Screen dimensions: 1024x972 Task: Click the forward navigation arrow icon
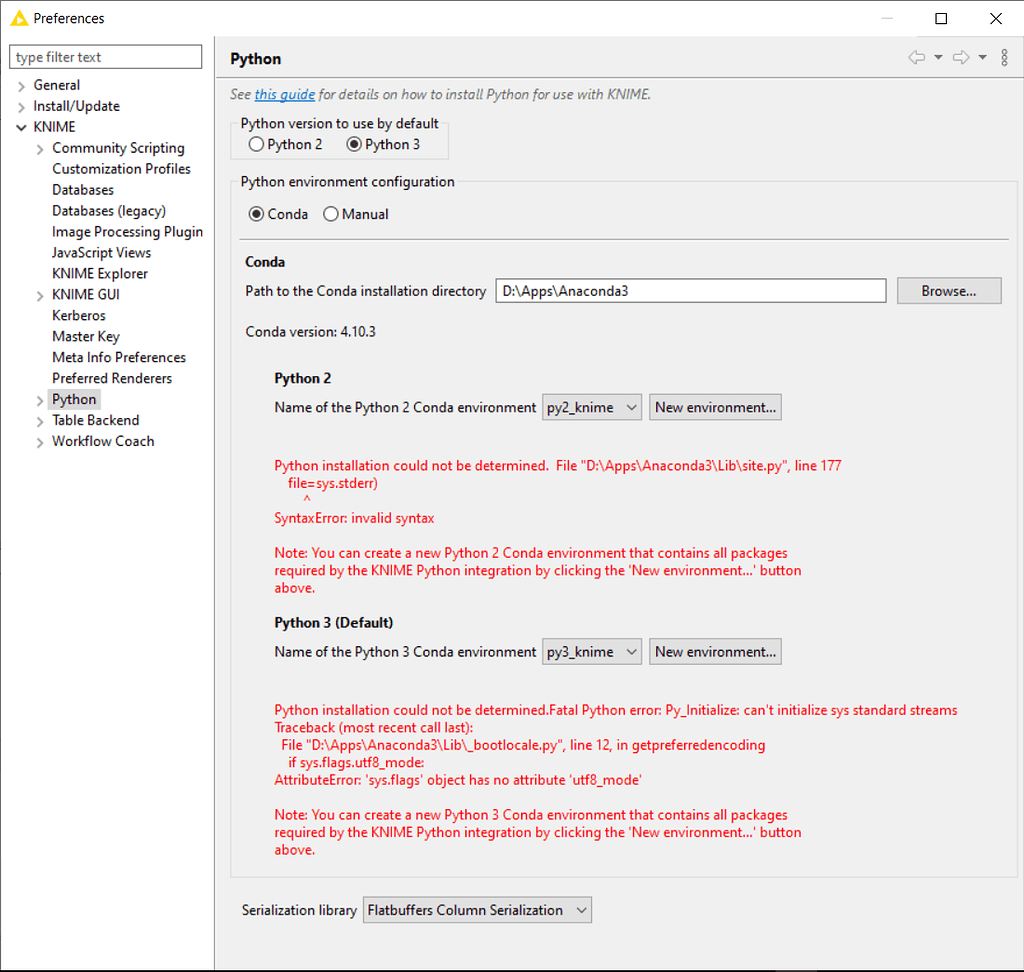click(961, 58)
